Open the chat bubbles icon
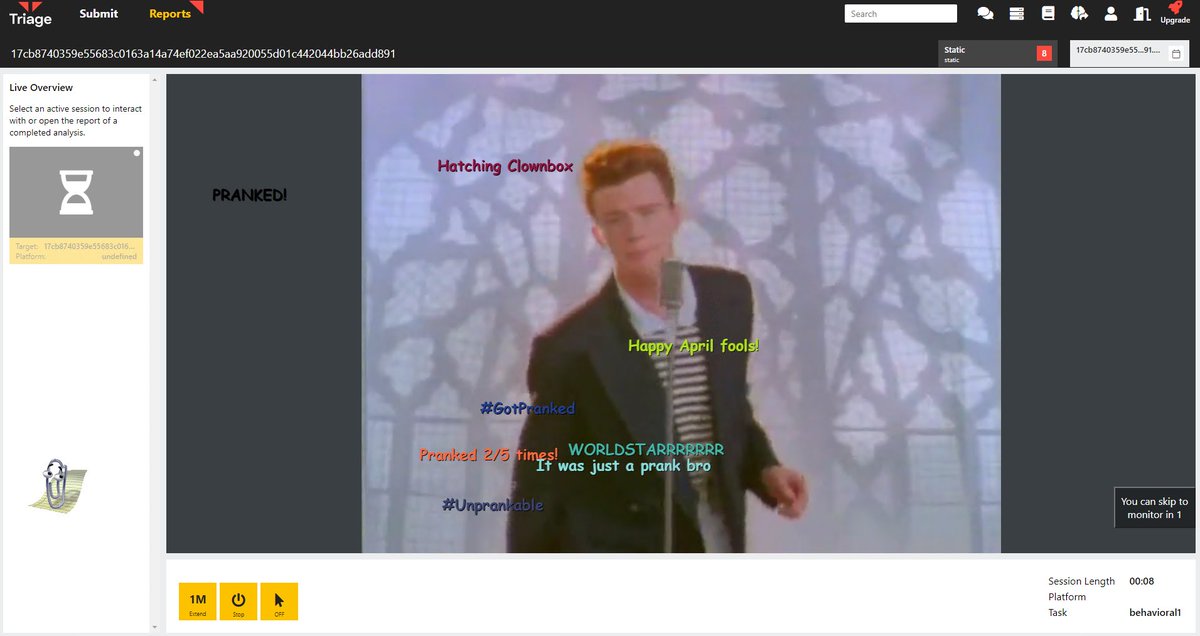Screen dimensions: 1200x636 [985, 14]
